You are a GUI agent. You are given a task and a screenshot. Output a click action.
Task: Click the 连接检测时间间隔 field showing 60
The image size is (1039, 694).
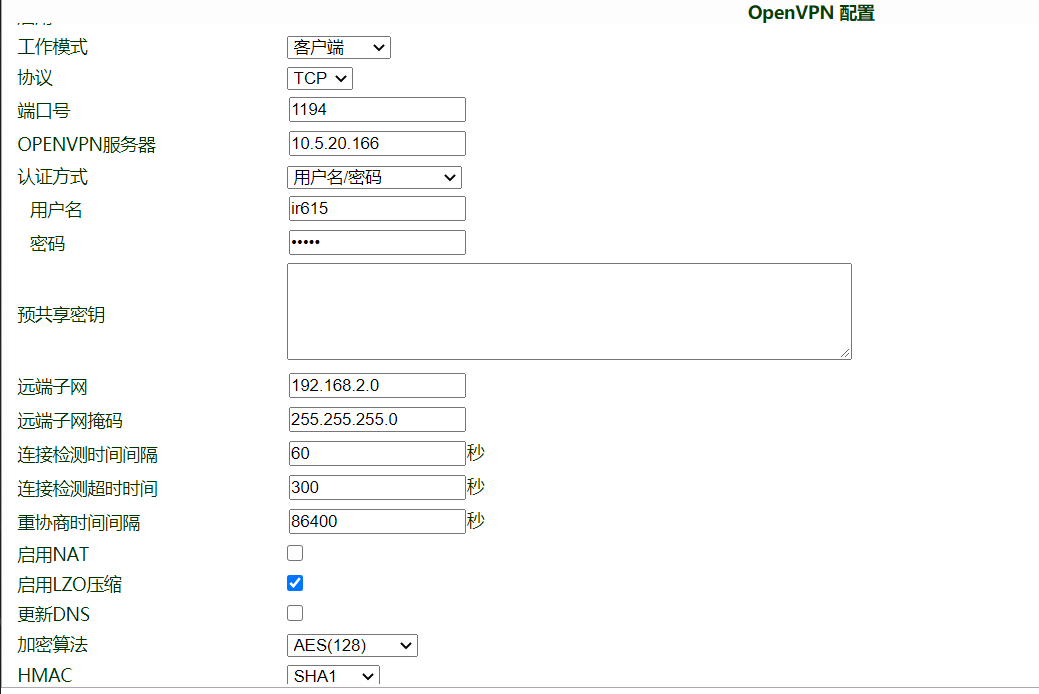click(x=376, y=454)
